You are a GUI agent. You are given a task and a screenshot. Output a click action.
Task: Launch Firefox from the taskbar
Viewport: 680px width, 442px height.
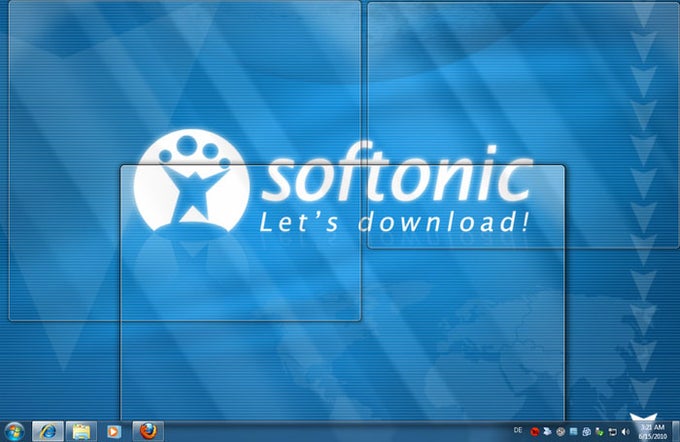point(148,431)
